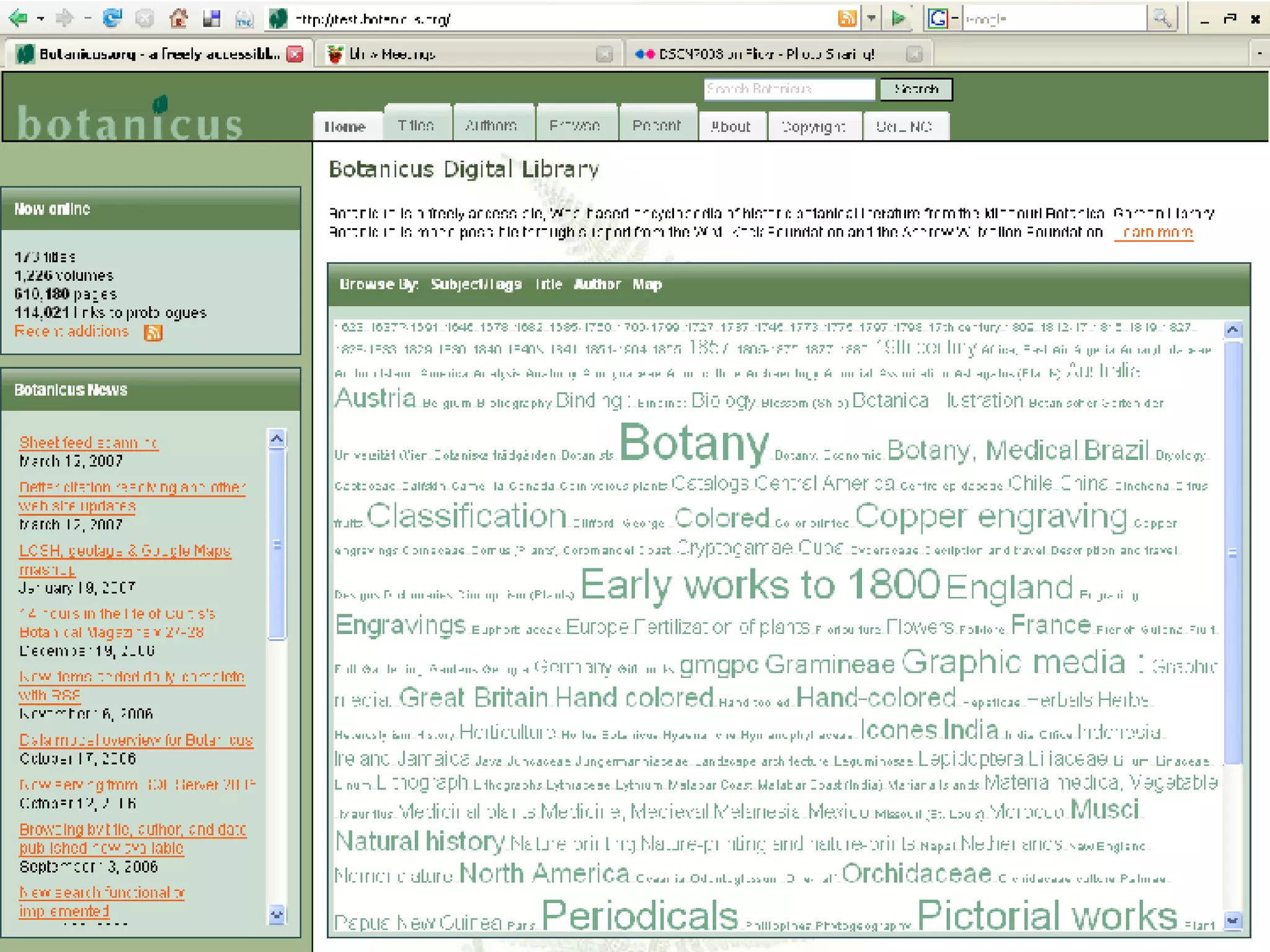Browse by Author link
Image resolution: width=1270 pixels, height=952 pixels.
(x=597, y=284)
